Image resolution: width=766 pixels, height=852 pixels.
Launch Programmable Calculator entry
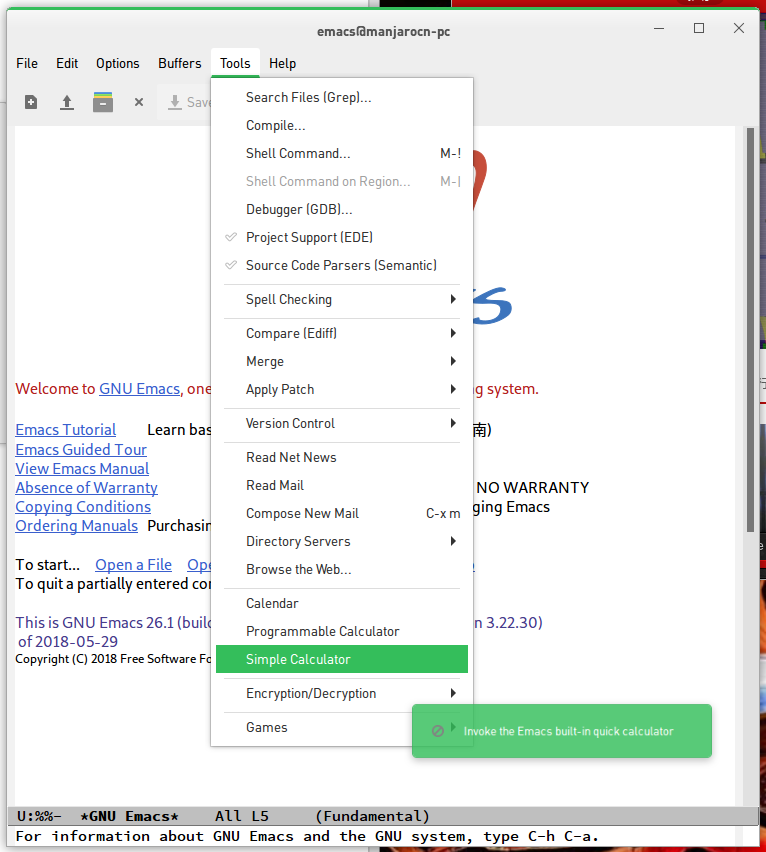342,631
